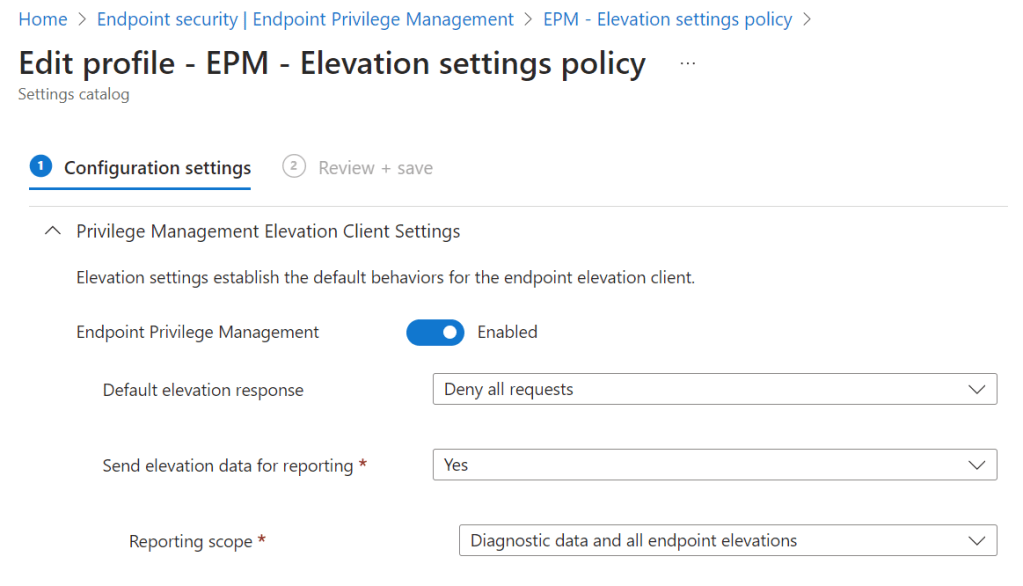1023x586 pixels.
Task: Navigate to Home in the breadcrumb
Action: (43, 19)
